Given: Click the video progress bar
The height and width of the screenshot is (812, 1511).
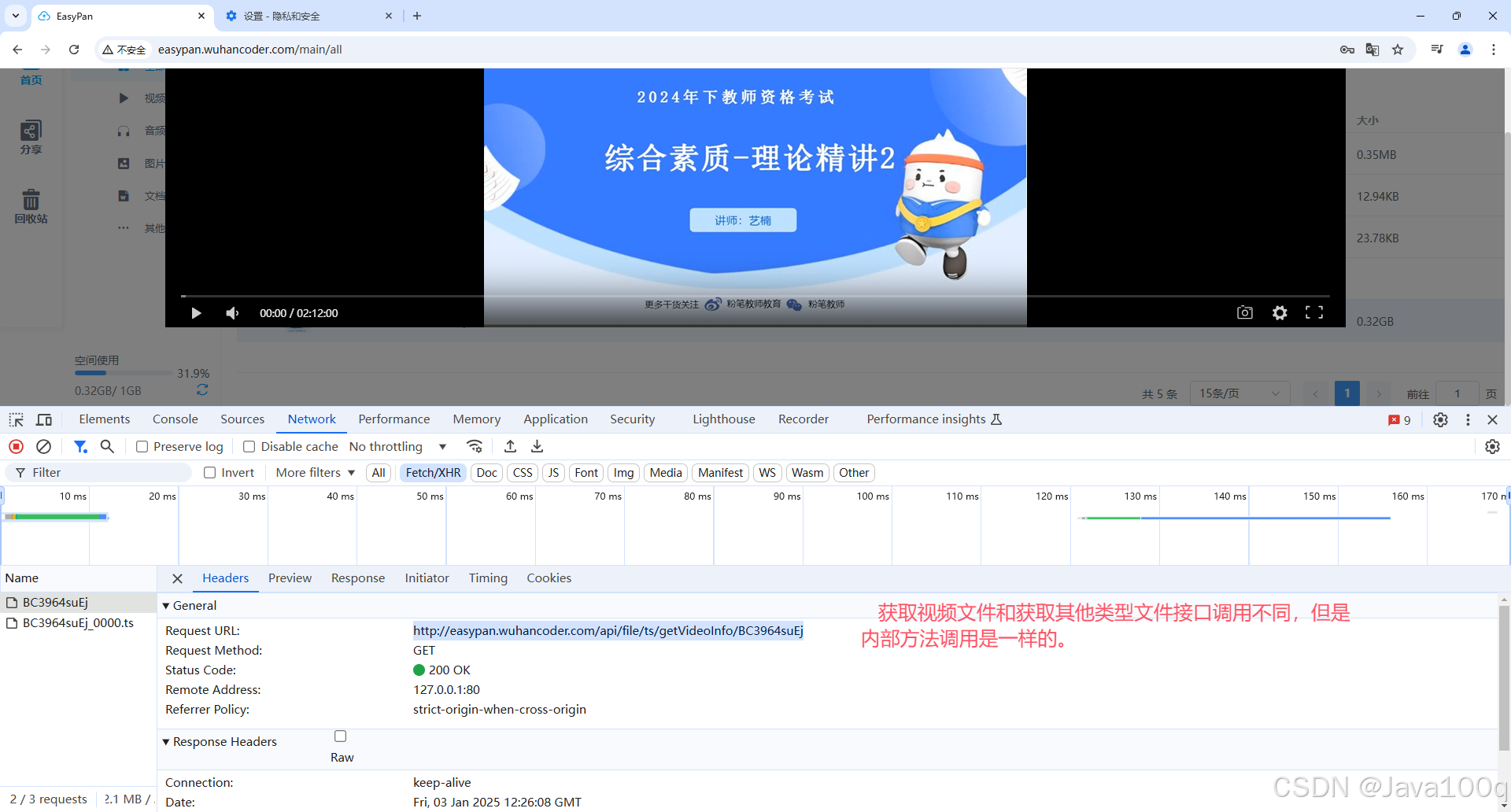Looking at the screenshot, I should pos(755,296).
